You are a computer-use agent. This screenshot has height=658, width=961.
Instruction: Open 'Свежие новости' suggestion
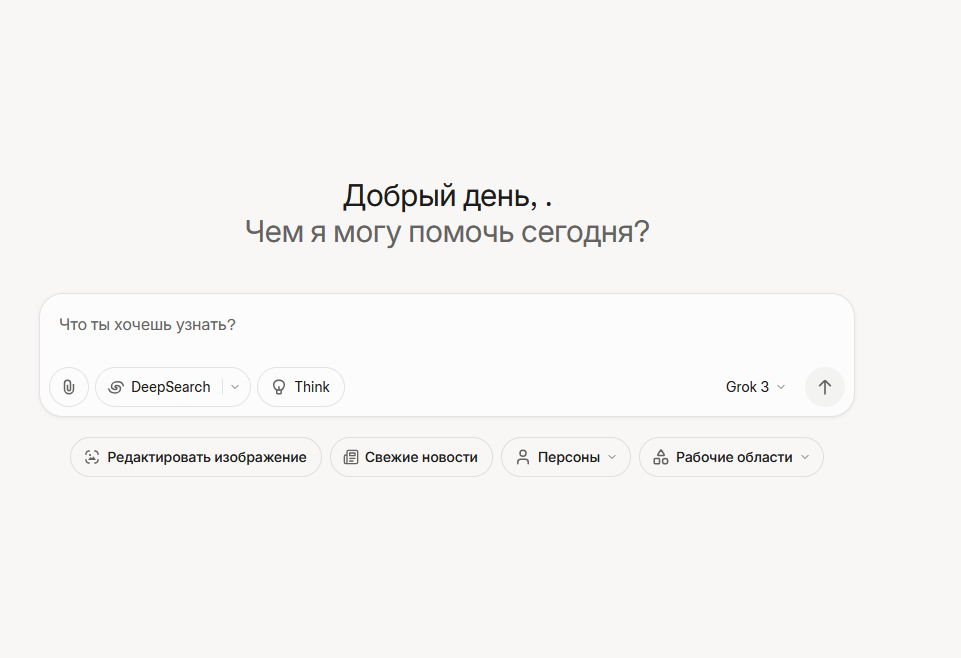411,457
